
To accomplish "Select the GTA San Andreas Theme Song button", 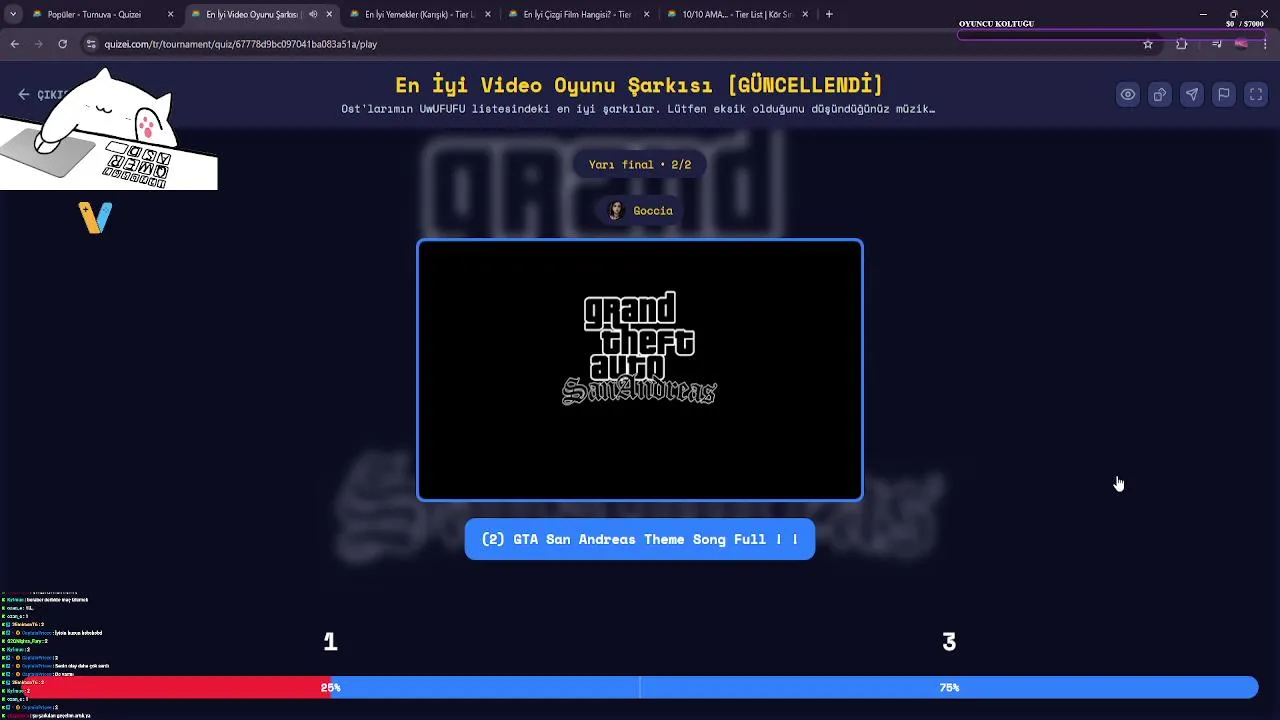I will coord(640,539).
